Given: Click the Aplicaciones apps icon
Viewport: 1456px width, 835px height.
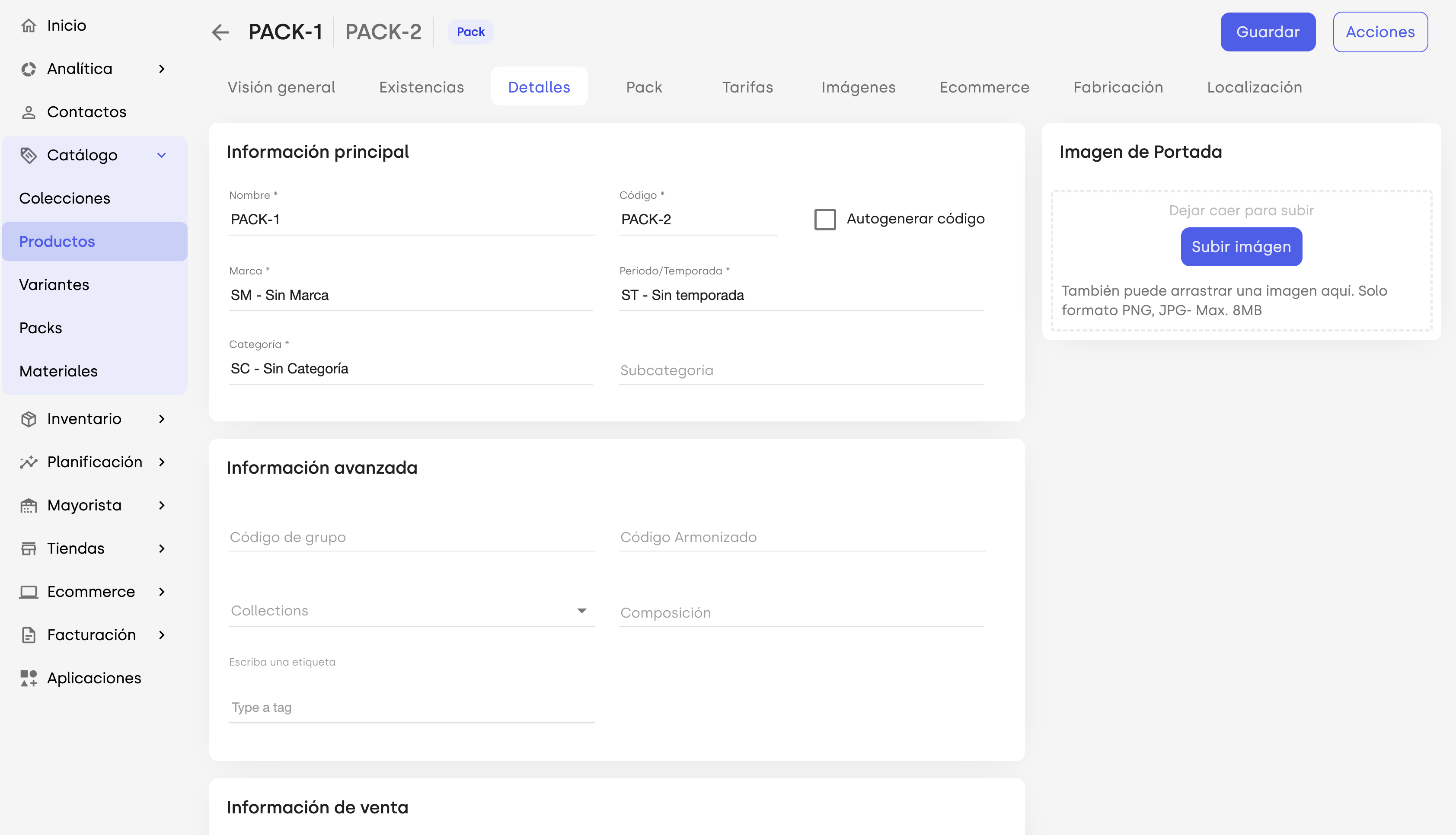Looking at the screenshot, I should coord(29,678).
